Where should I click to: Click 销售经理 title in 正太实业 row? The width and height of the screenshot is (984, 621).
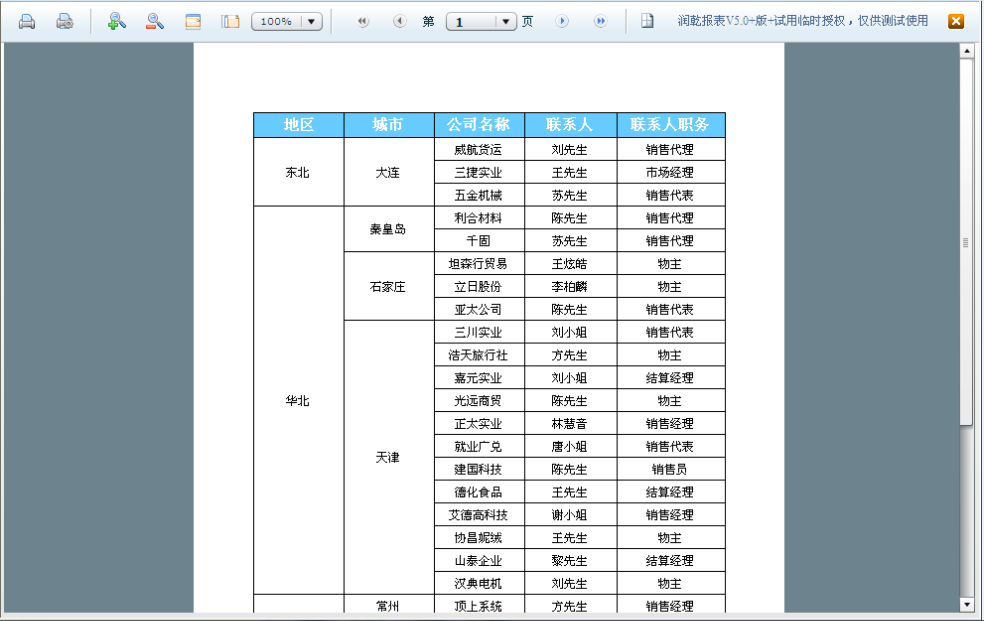pyautogui.click(x=671, y=424)
